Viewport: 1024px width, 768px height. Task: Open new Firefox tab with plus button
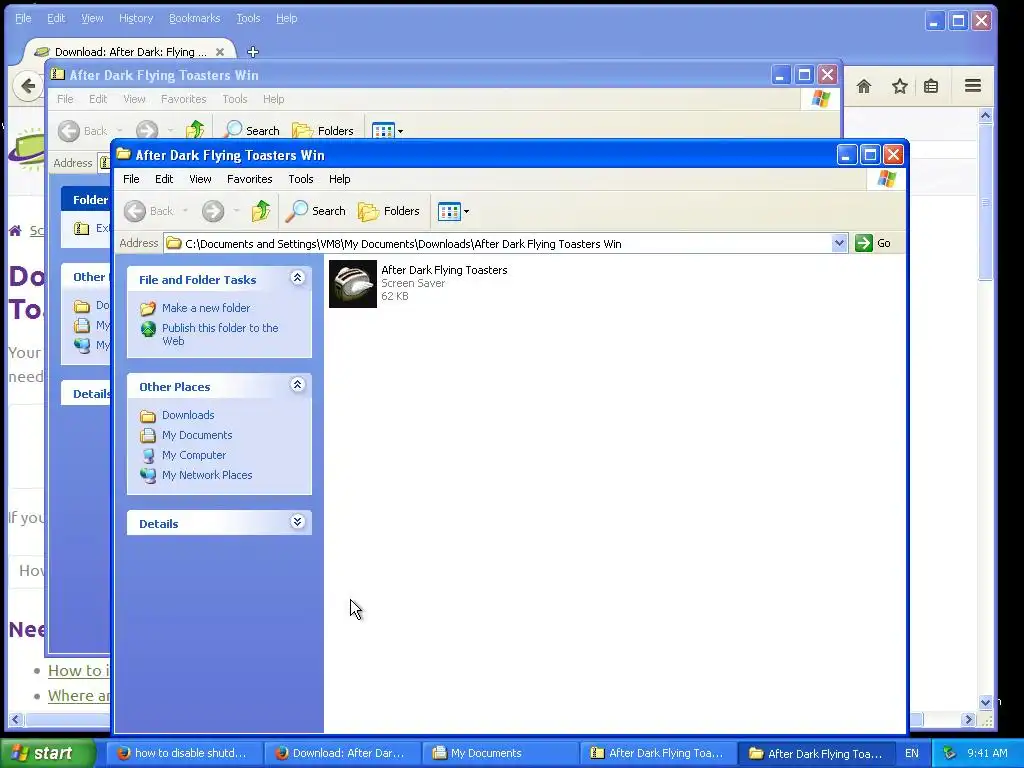(253, 52)
